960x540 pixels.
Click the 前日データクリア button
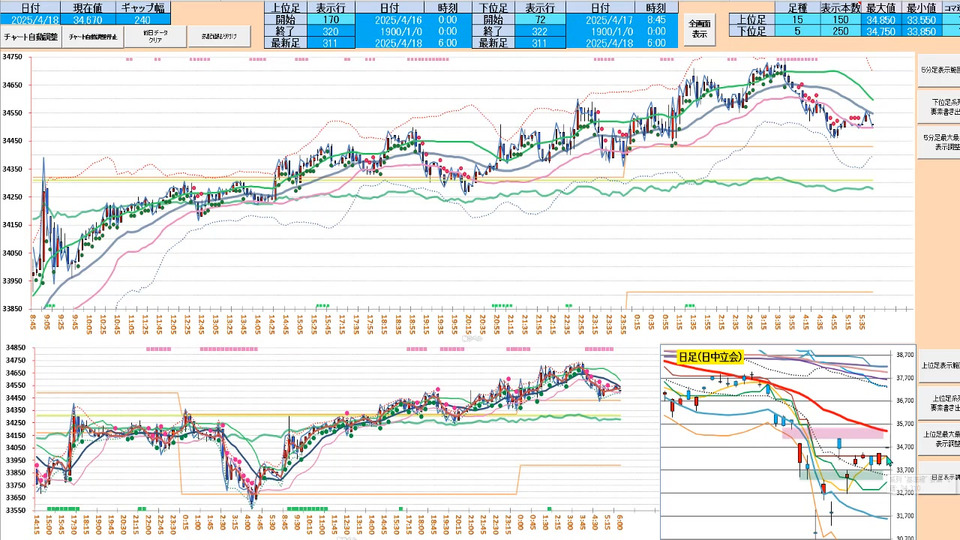point(156,37)
